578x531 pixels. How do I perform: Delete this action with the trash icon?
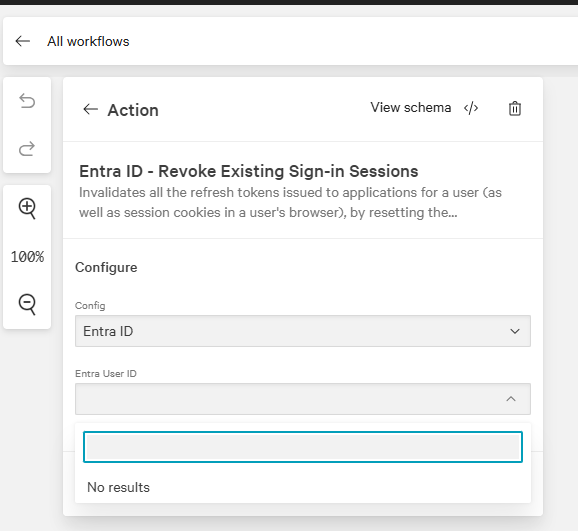[x=515, y=108]
